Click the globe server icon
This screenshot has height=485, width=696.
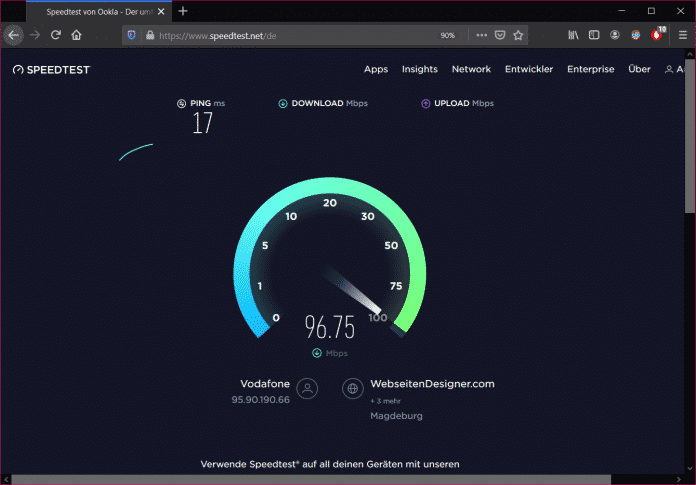coord(351,389)
